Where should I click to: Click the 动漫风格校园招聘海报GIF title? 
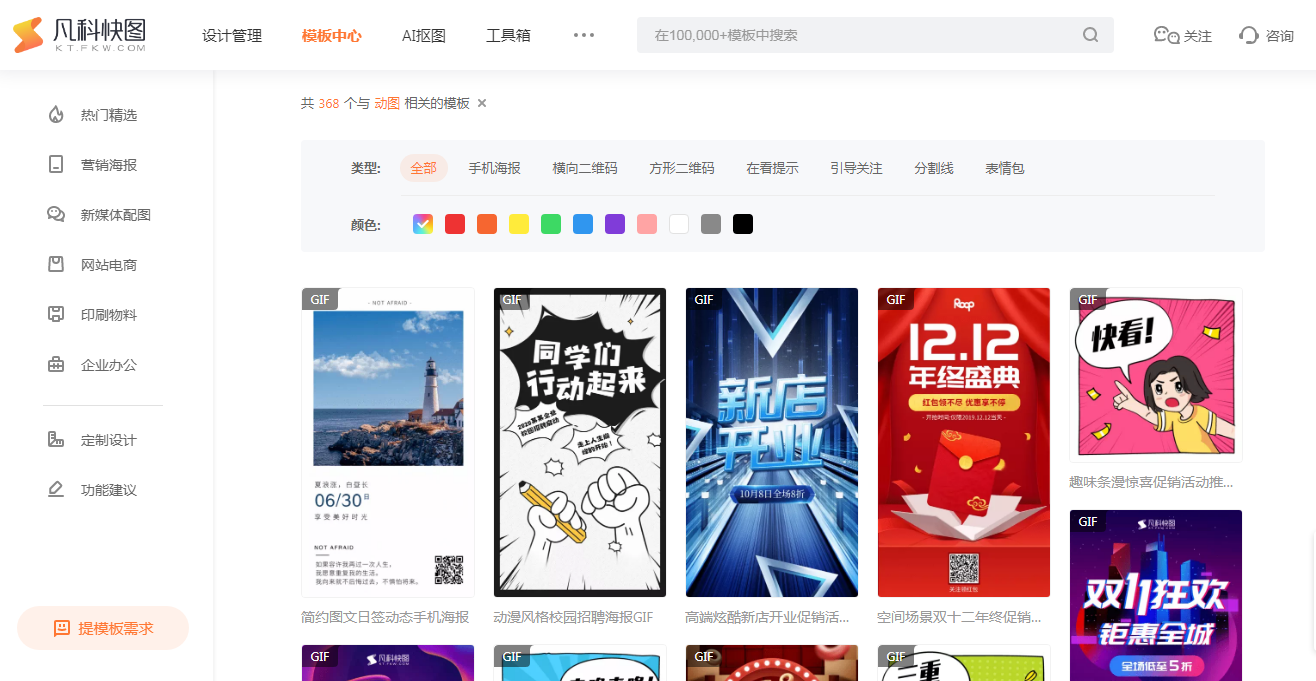click(x=573, y=617)
